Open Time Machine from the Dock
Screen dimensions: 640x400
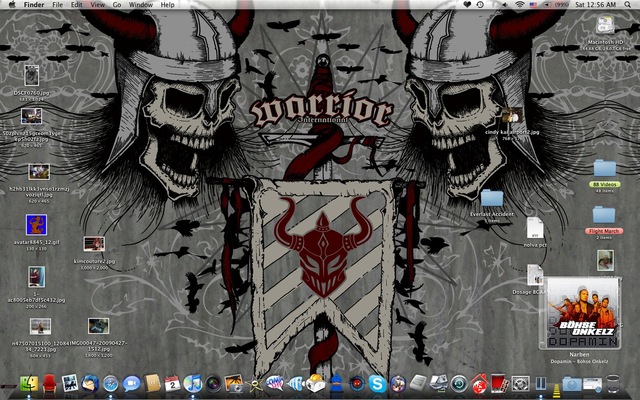(459, 384)
